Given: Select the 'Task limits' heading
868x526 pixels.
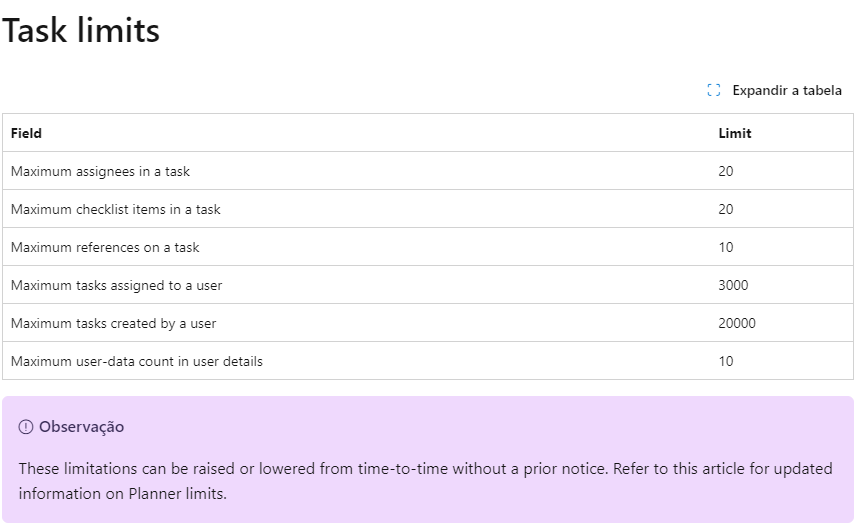Looking at the screenshot, I should [x=81, y=30].
